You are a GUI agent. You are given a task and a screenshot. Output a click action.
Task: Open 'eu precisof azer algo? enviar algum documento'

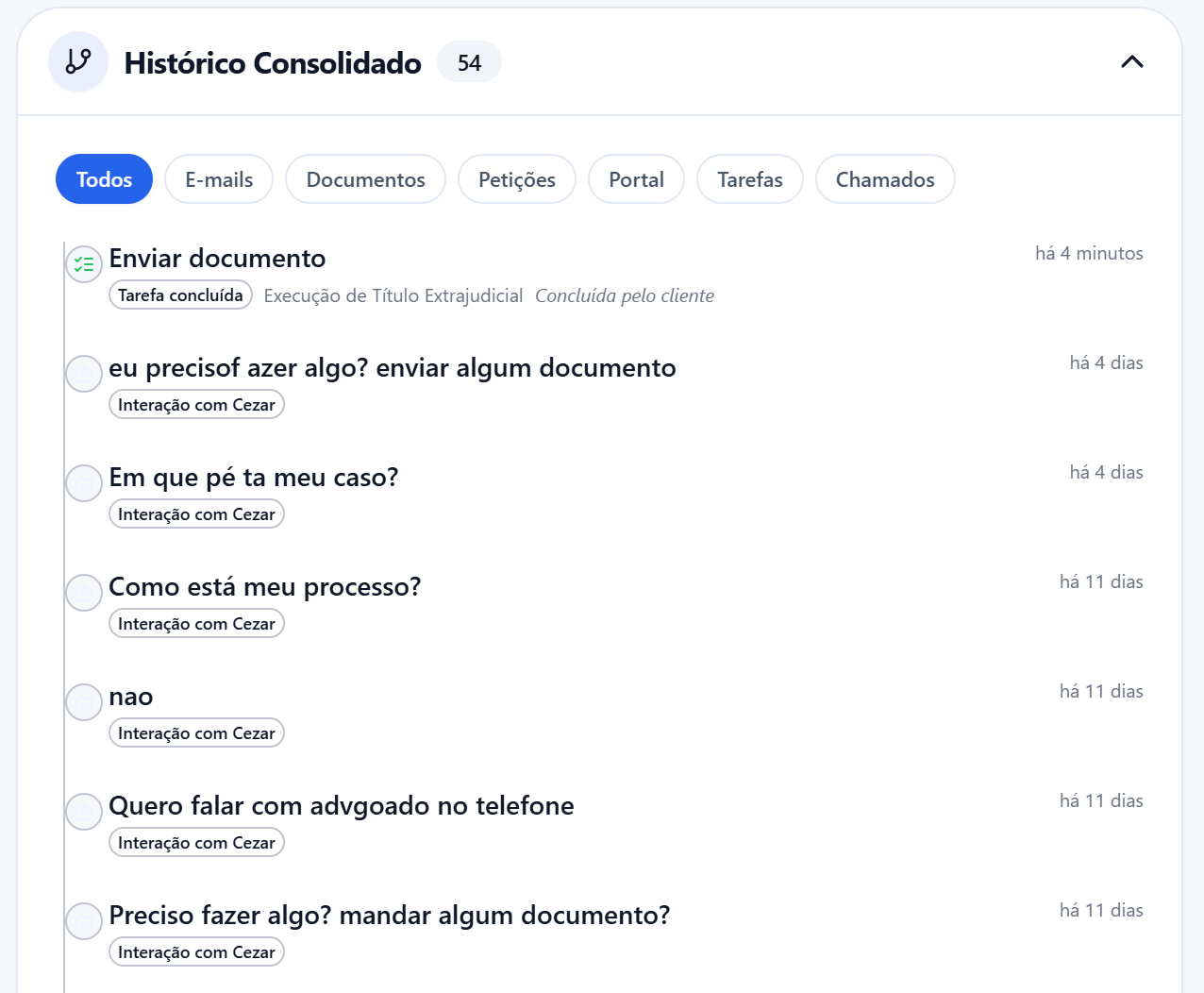393,368
